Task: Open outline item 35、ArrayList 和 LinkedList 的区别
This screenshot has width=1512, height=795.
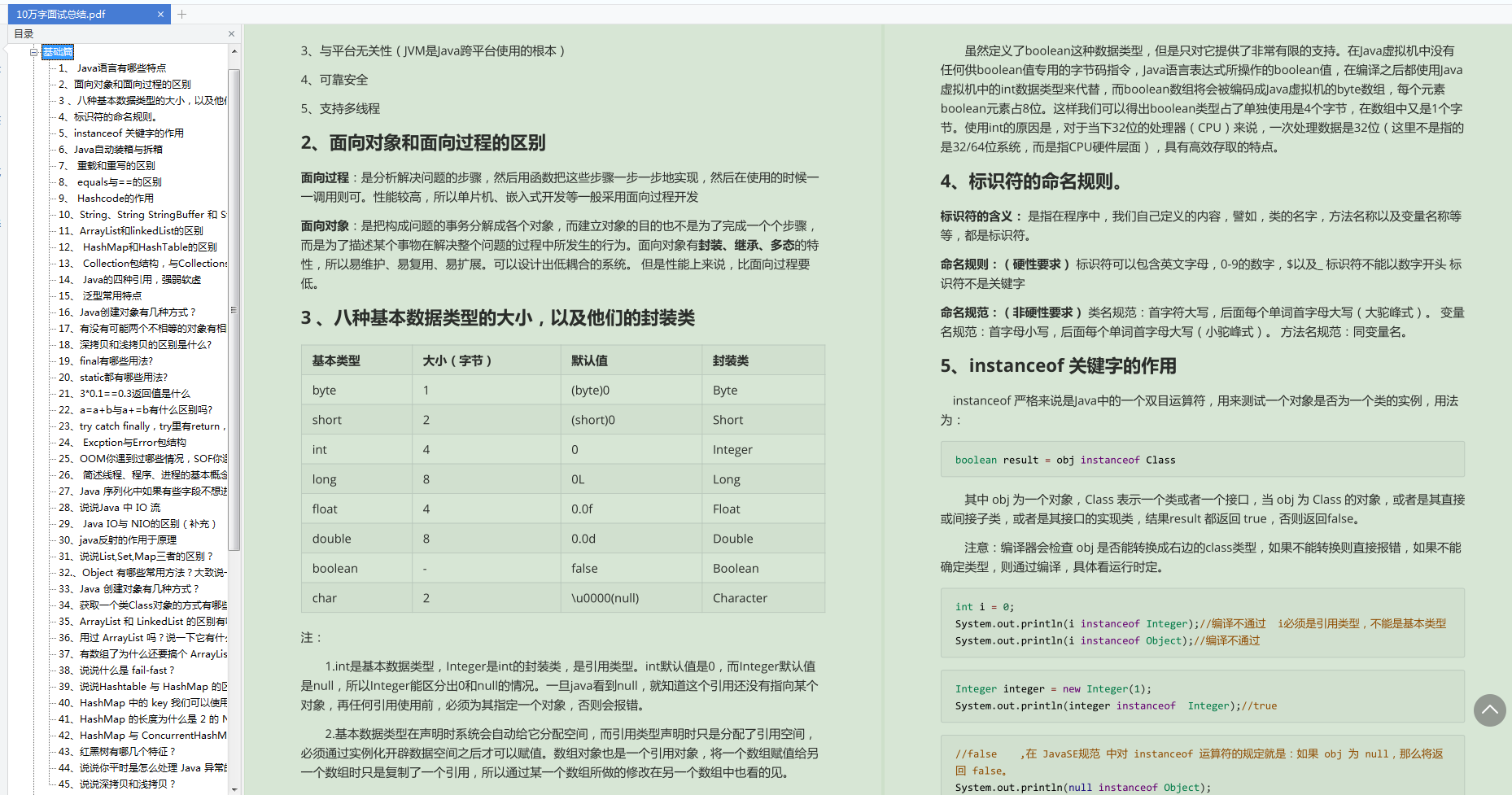Action: point(142,622)
